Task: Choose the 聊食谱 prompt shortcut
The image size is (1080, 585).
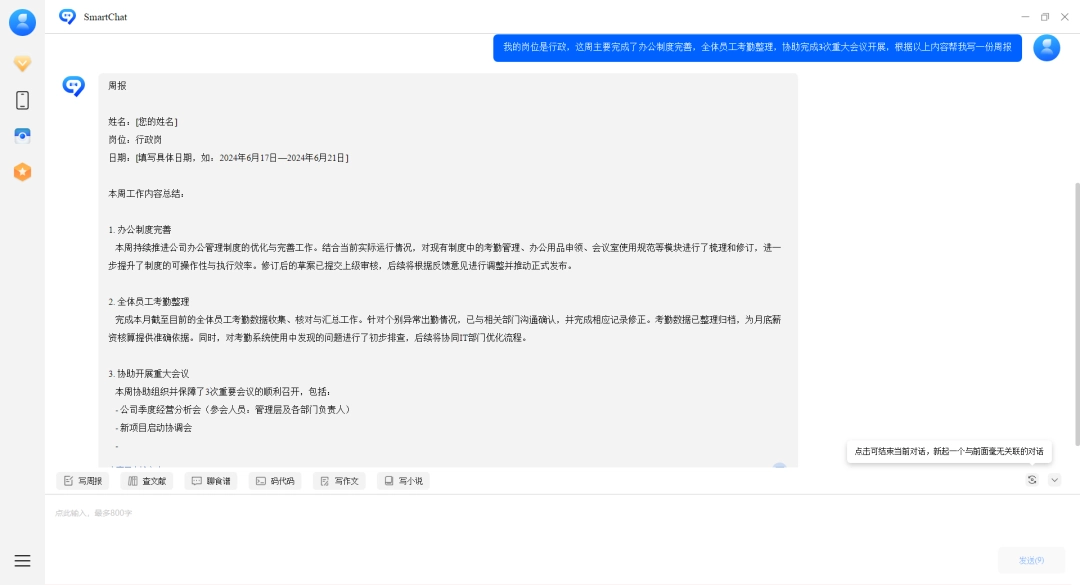Action: [211, 480]
